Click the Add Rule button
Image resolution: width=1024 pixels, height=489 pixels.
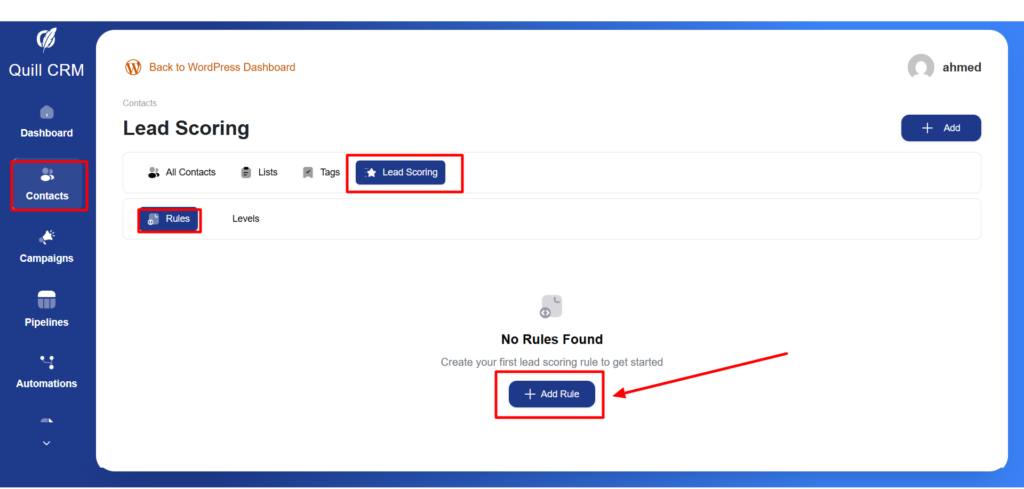tap(551, 394)
